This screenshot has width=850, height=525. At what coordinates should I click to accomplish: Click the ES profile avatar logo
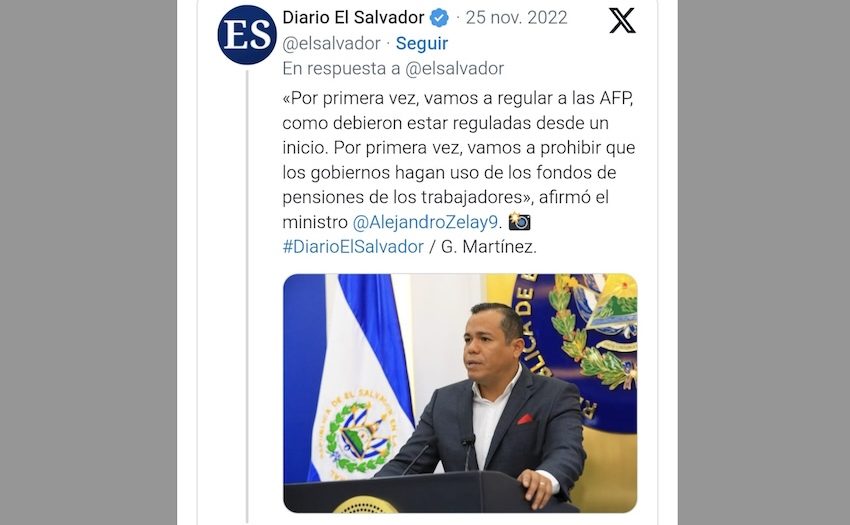click(x=247, y=35)
